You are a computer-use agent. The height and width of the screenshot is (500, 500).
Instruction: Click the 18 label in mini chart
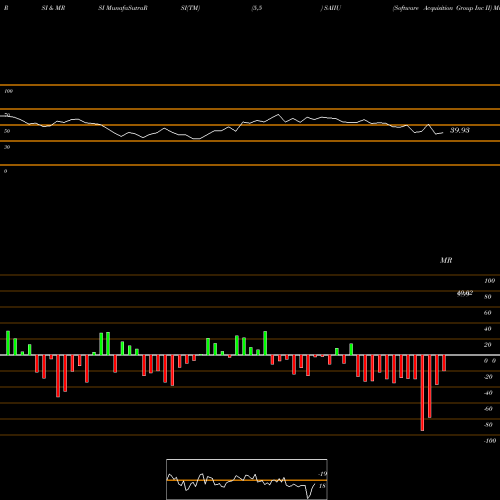pyautogui.click(x=322, y=486)
